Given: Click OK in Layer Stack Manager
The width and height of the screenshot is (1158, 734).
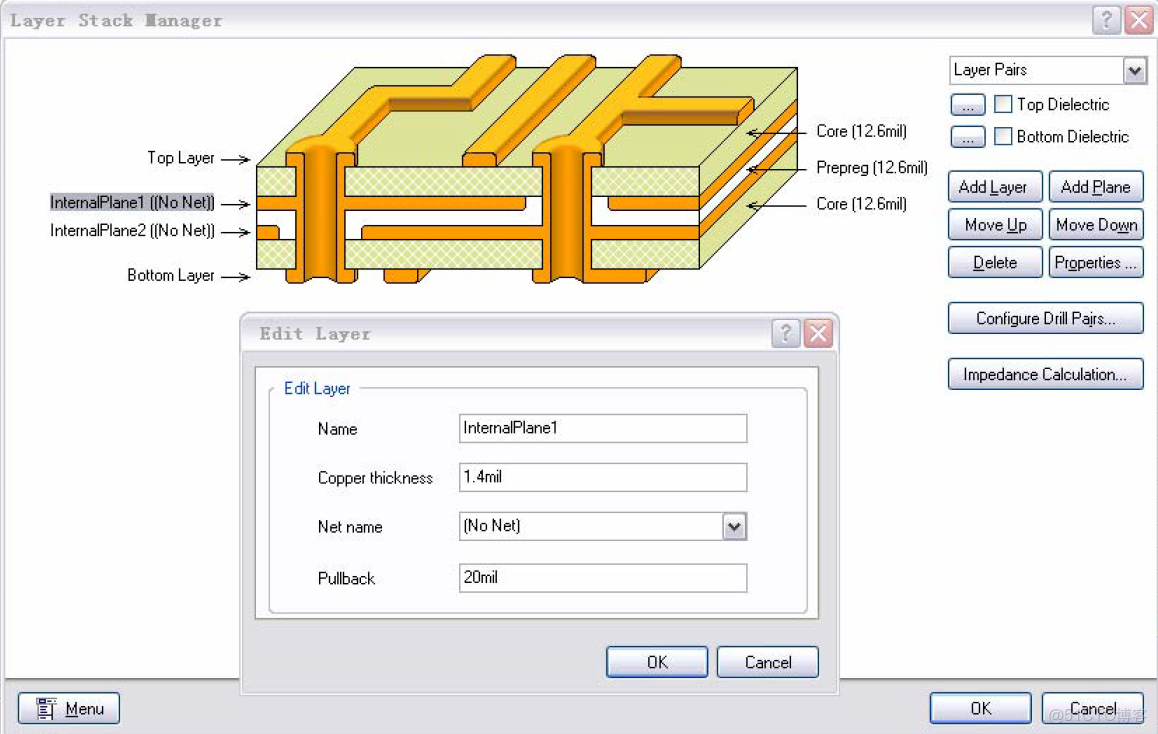Looking at the screenshot, I should (x=980, y=708).
